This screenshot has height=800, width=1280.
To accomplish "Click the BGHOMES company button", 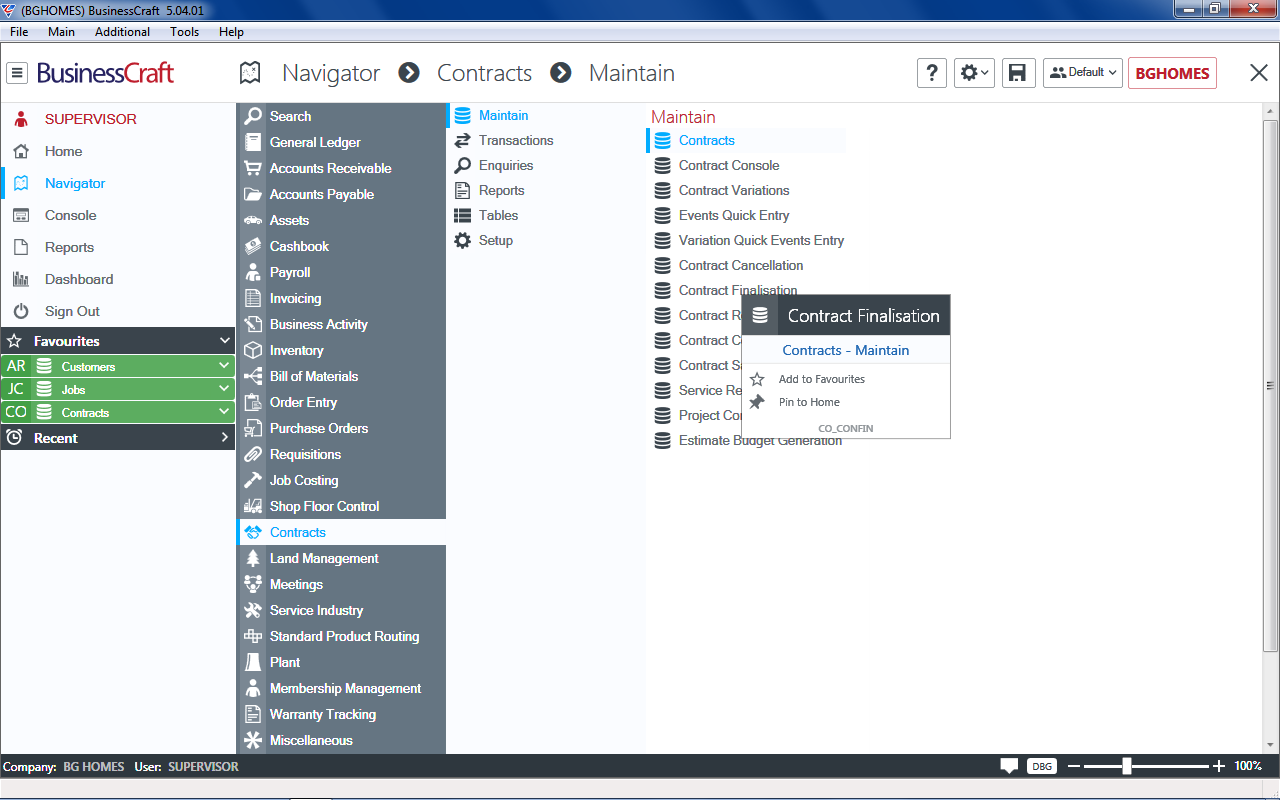I will [x=1172, y=73].
